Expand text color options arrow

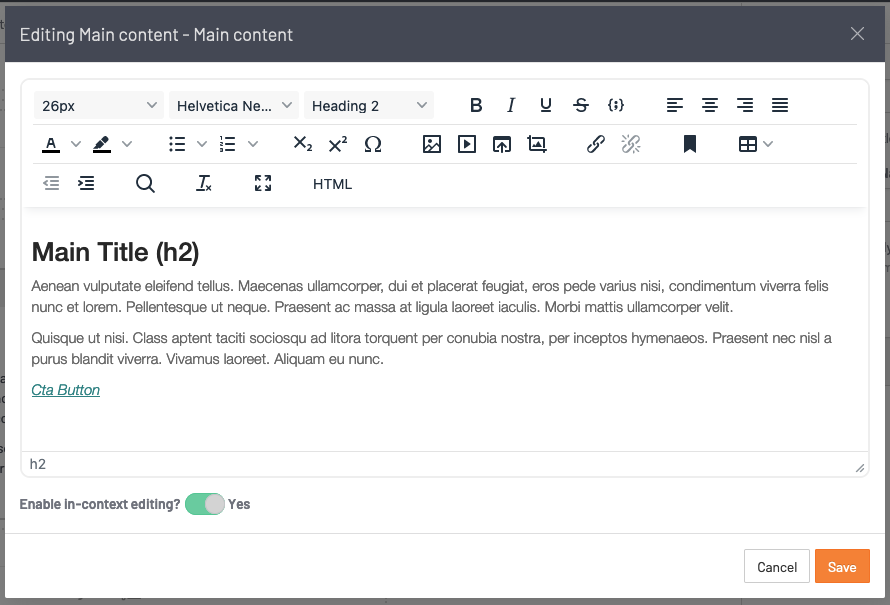pos(76,144)
